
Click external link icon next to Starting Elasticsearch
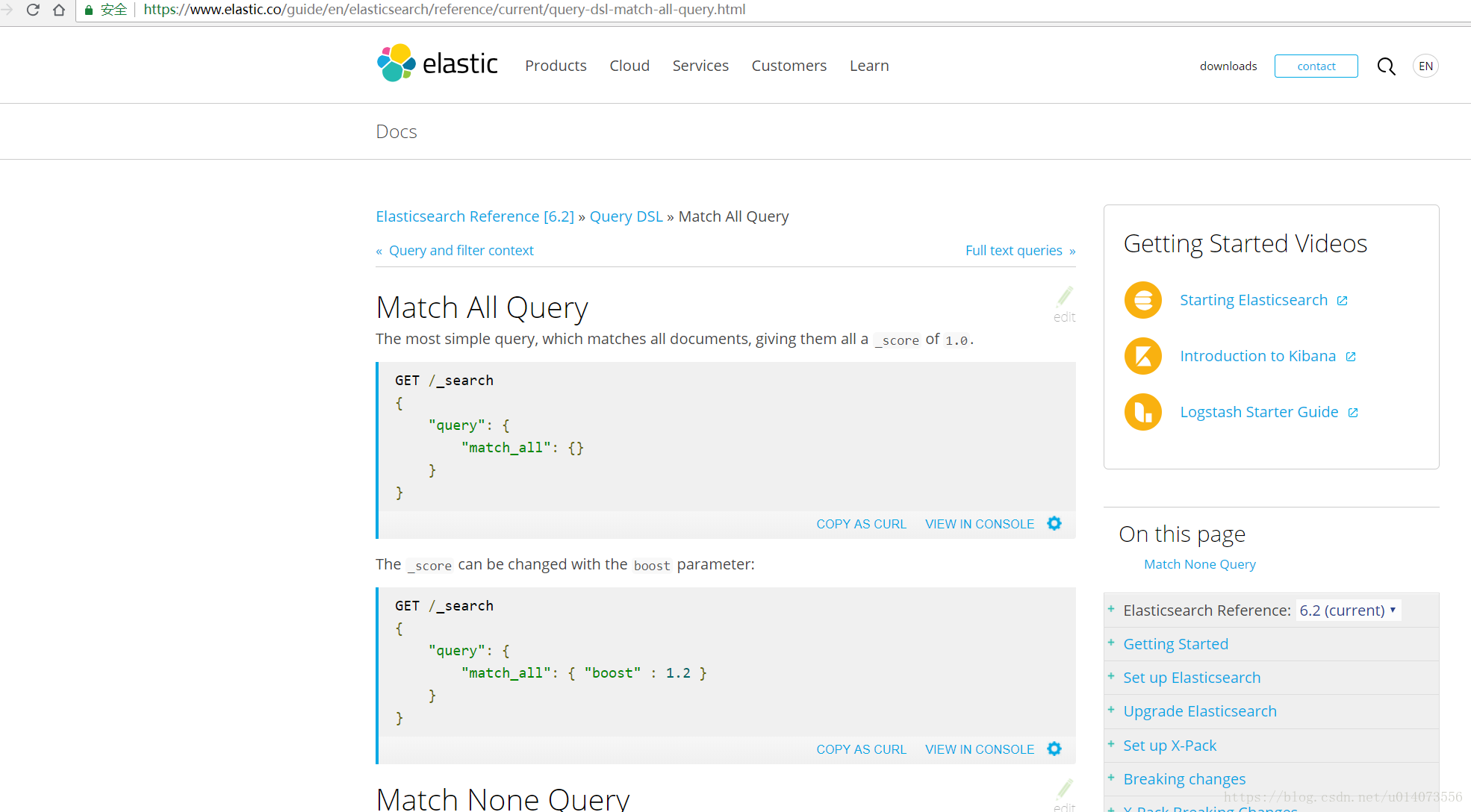click(1343, 301)
